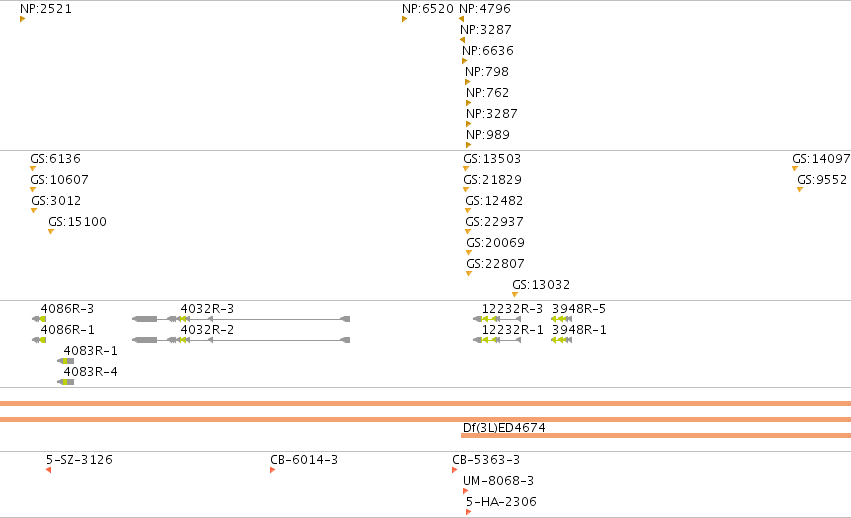
Task: Select the marker under GS:22937
Action: 468,231
